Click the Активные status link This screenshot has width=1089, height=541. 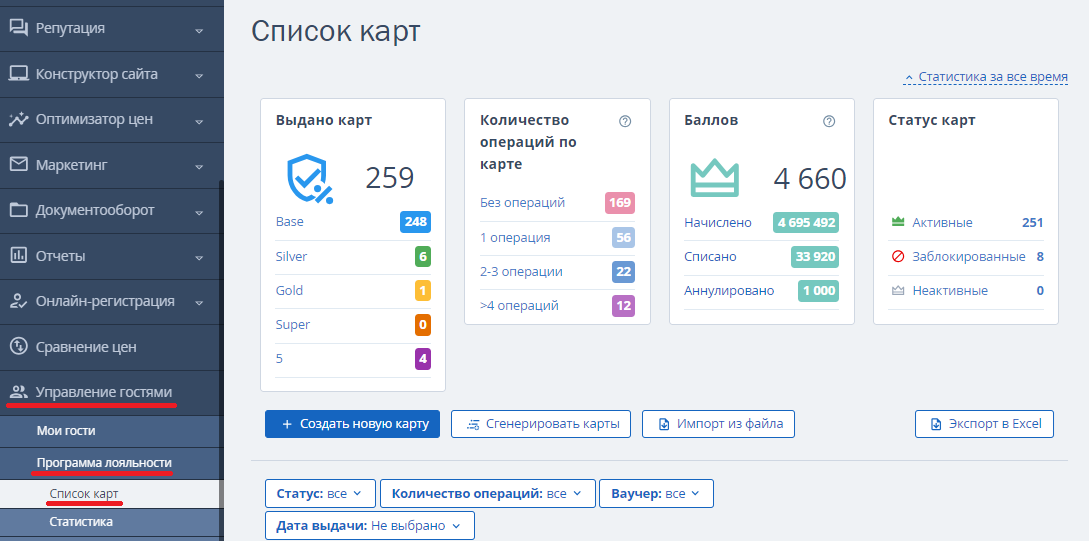tap(942, 222)
